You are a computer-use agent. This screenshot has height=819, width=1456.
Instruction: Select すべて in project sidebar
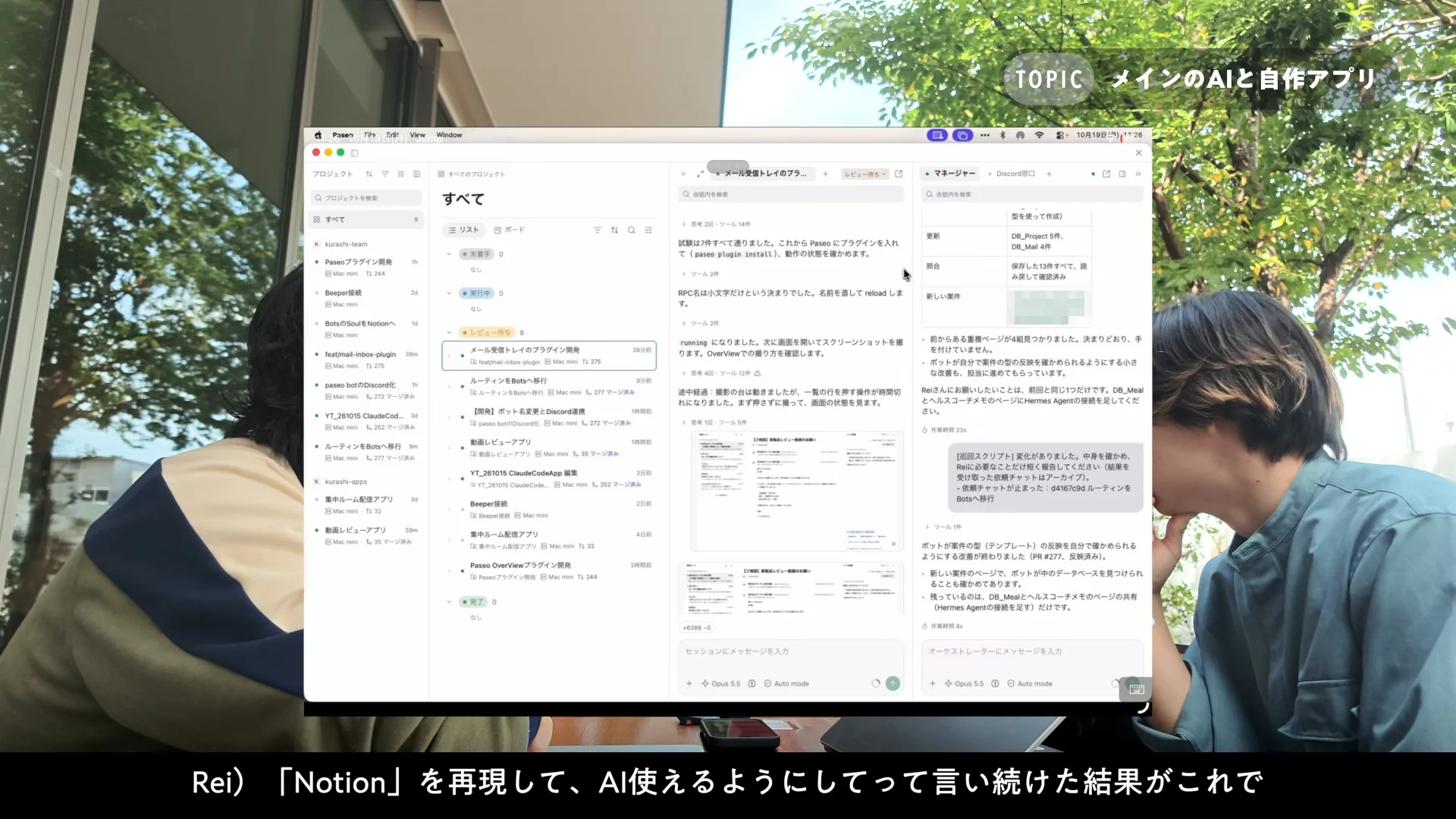367,220
